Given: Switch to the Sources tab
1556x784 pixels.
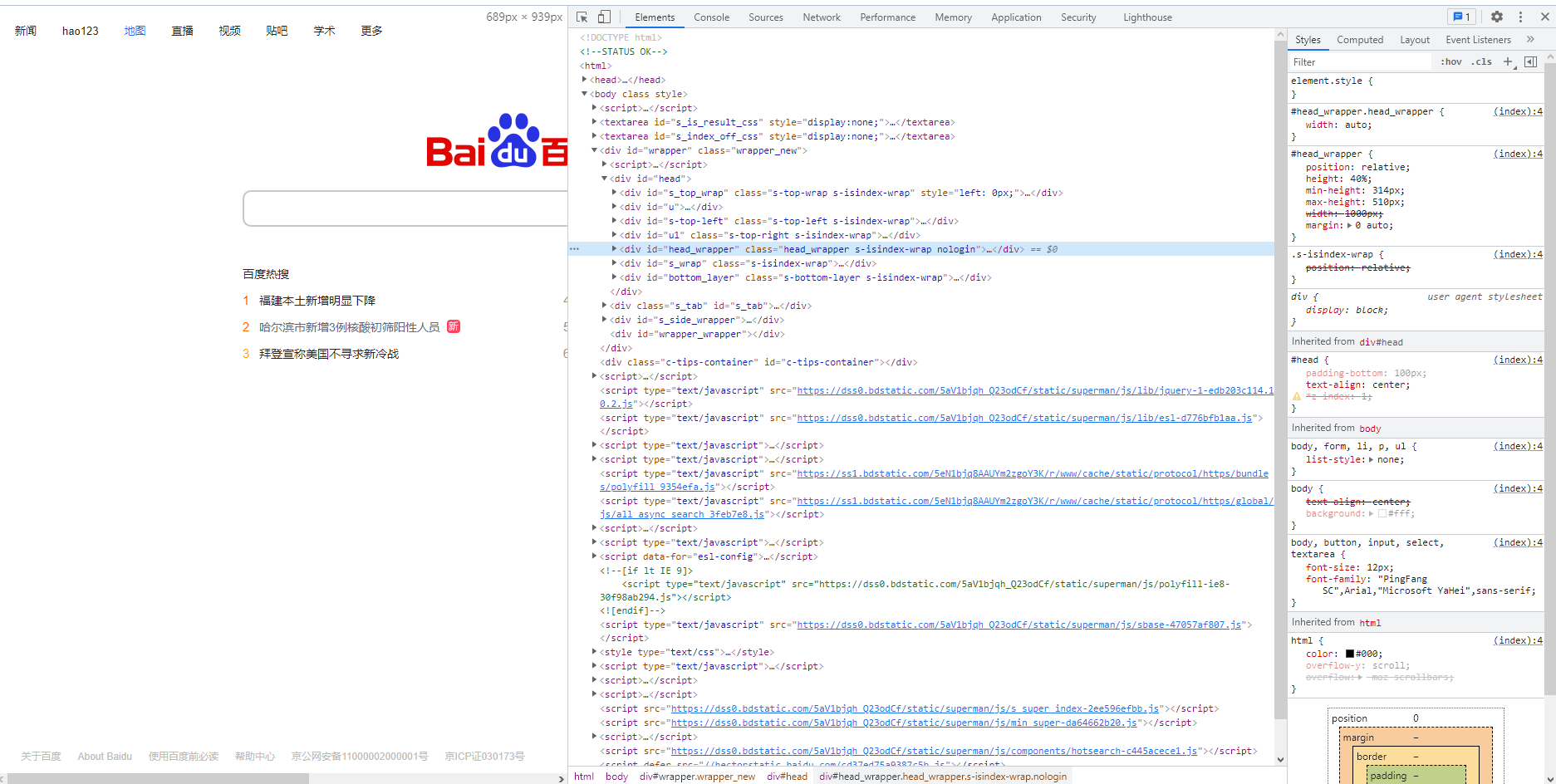Looking at the screenshot, I should (766, 17).
